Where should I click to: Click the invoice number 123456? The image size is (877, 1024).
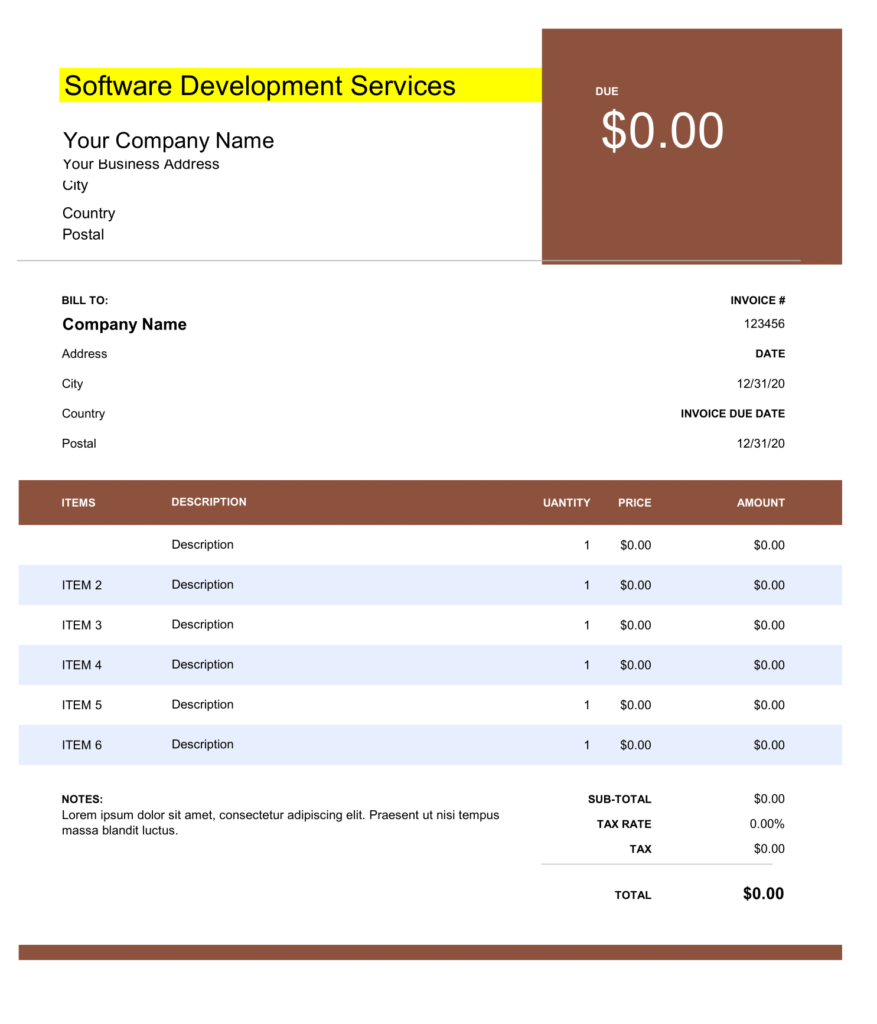[x=764, y=323]
